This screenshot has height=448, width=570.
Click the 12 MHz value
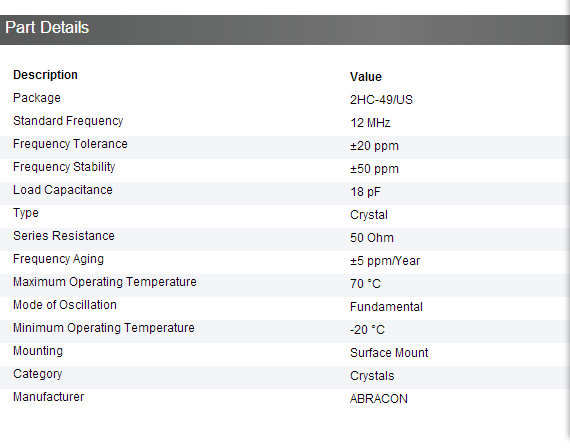coord(370,123)
